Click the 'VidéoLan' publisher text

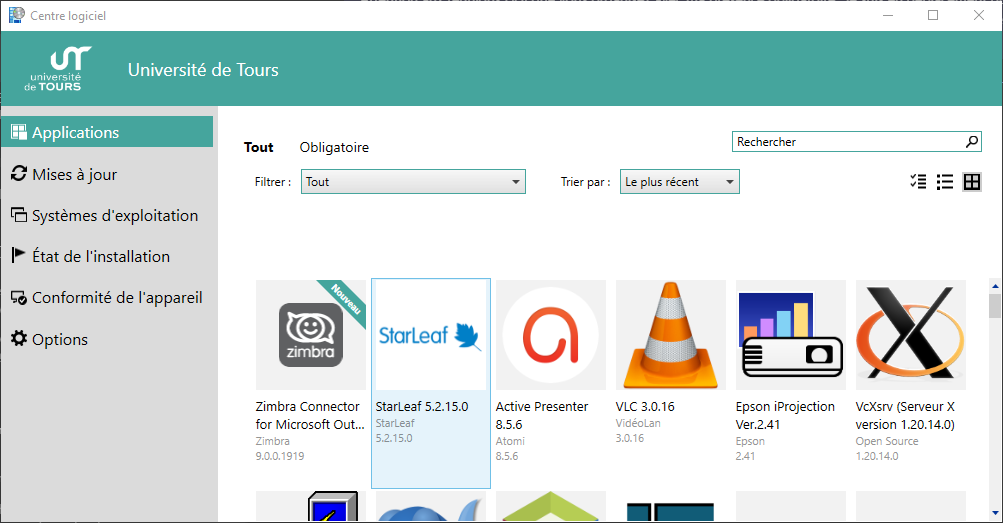coord(638,423)
